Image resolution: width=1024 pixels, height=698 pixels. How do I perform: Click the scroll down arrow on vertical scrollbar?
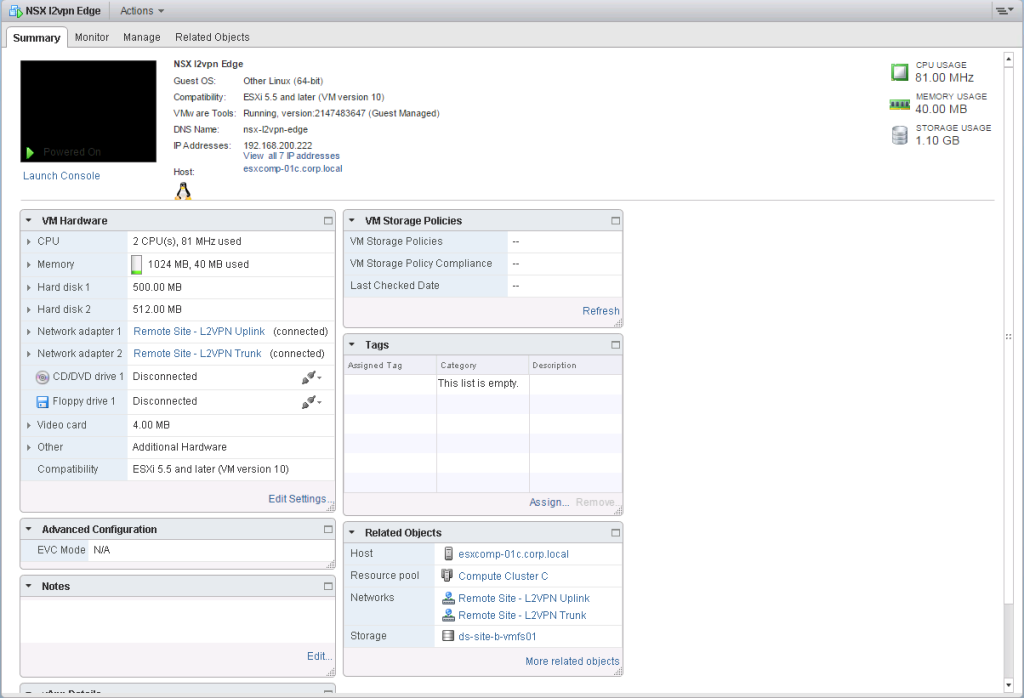click(1008, 685)
